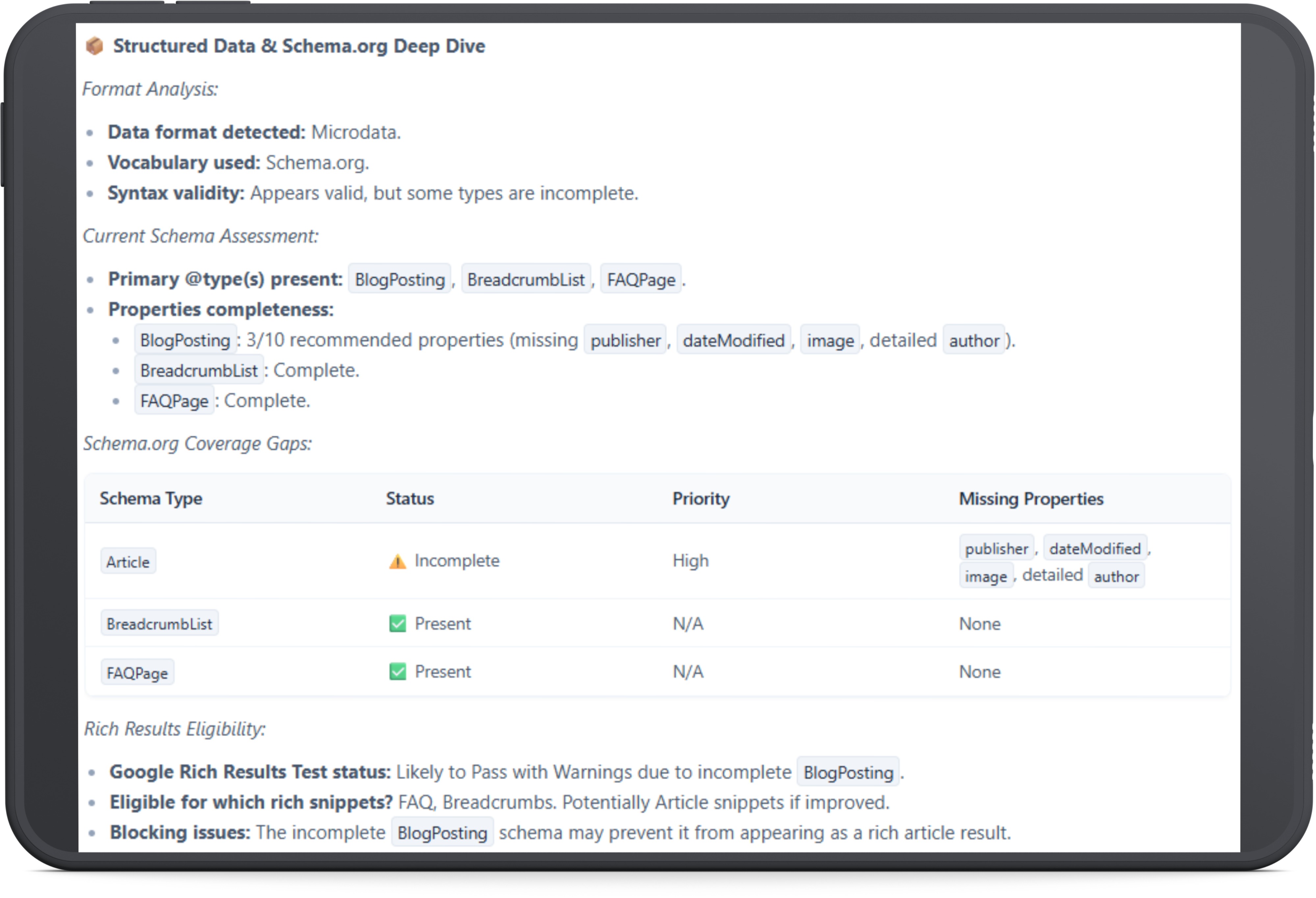
Task: Select the BlogPosting badge under Primary types
Action: coord(399,279)
